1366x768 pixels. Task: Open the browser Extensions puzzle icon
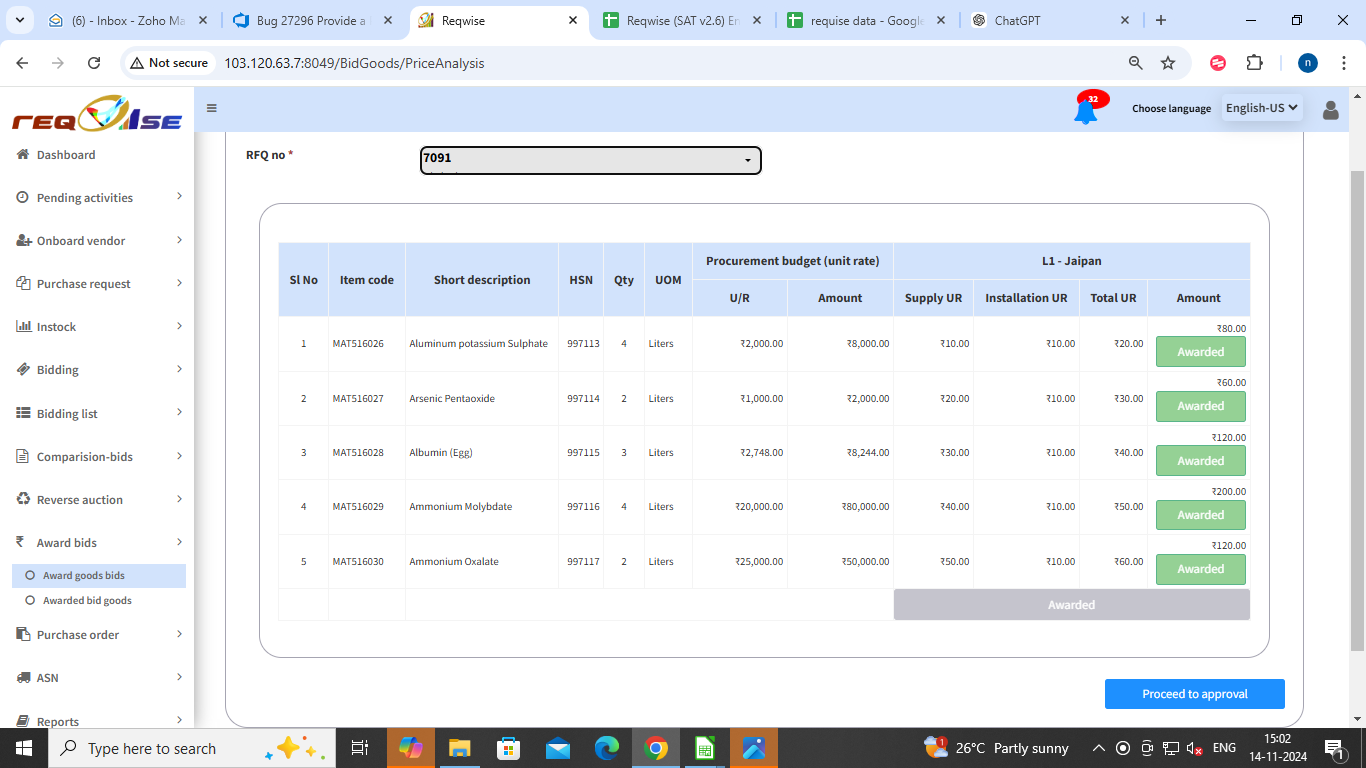[x=1254, y=63]
